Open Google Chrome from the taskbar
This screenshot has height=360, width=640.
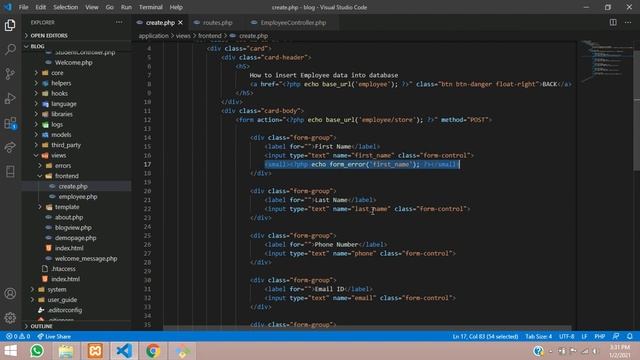[x=153, y=351]
